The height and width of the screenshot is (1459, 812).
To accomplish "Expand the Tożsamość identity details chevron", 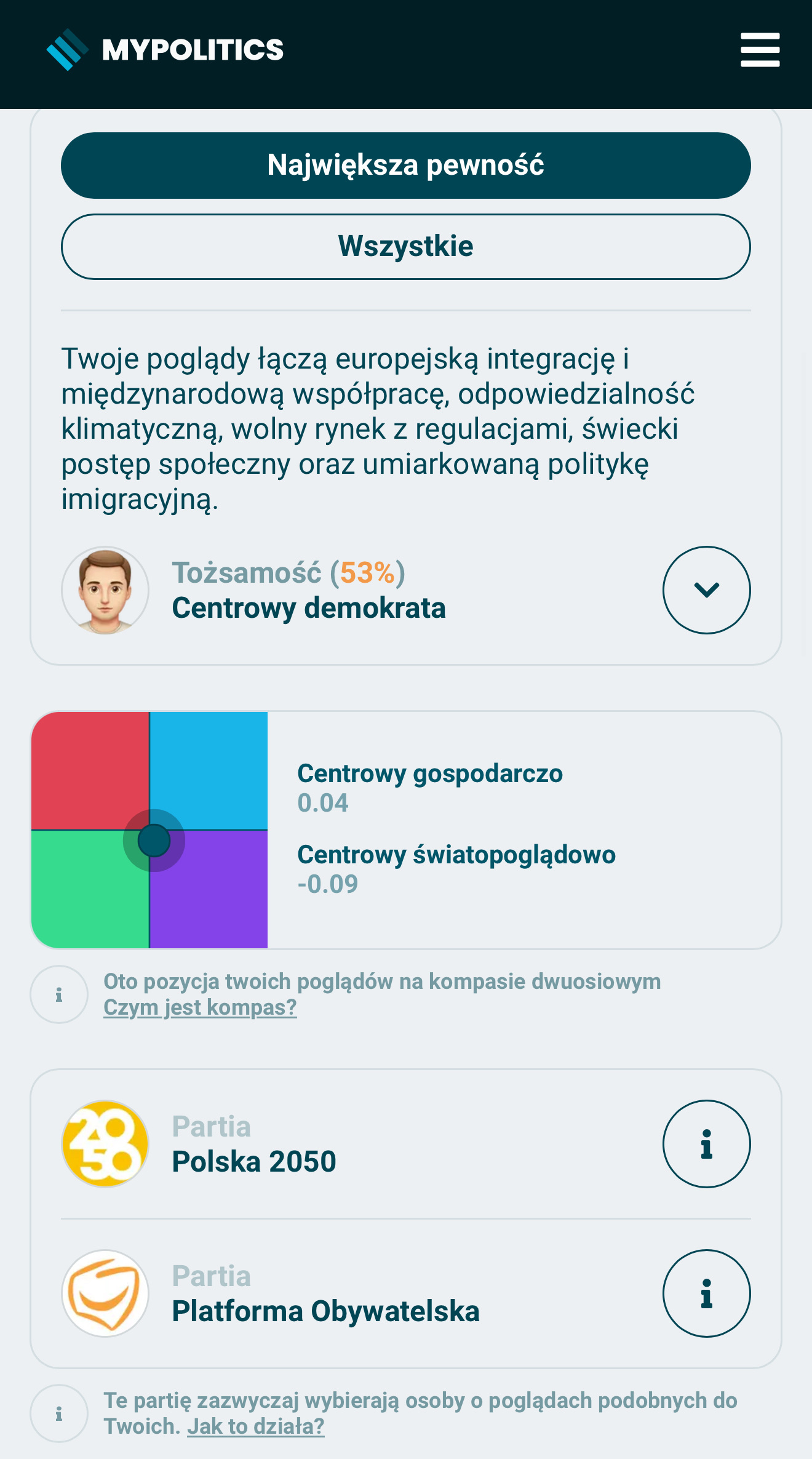I will point(706,590).
